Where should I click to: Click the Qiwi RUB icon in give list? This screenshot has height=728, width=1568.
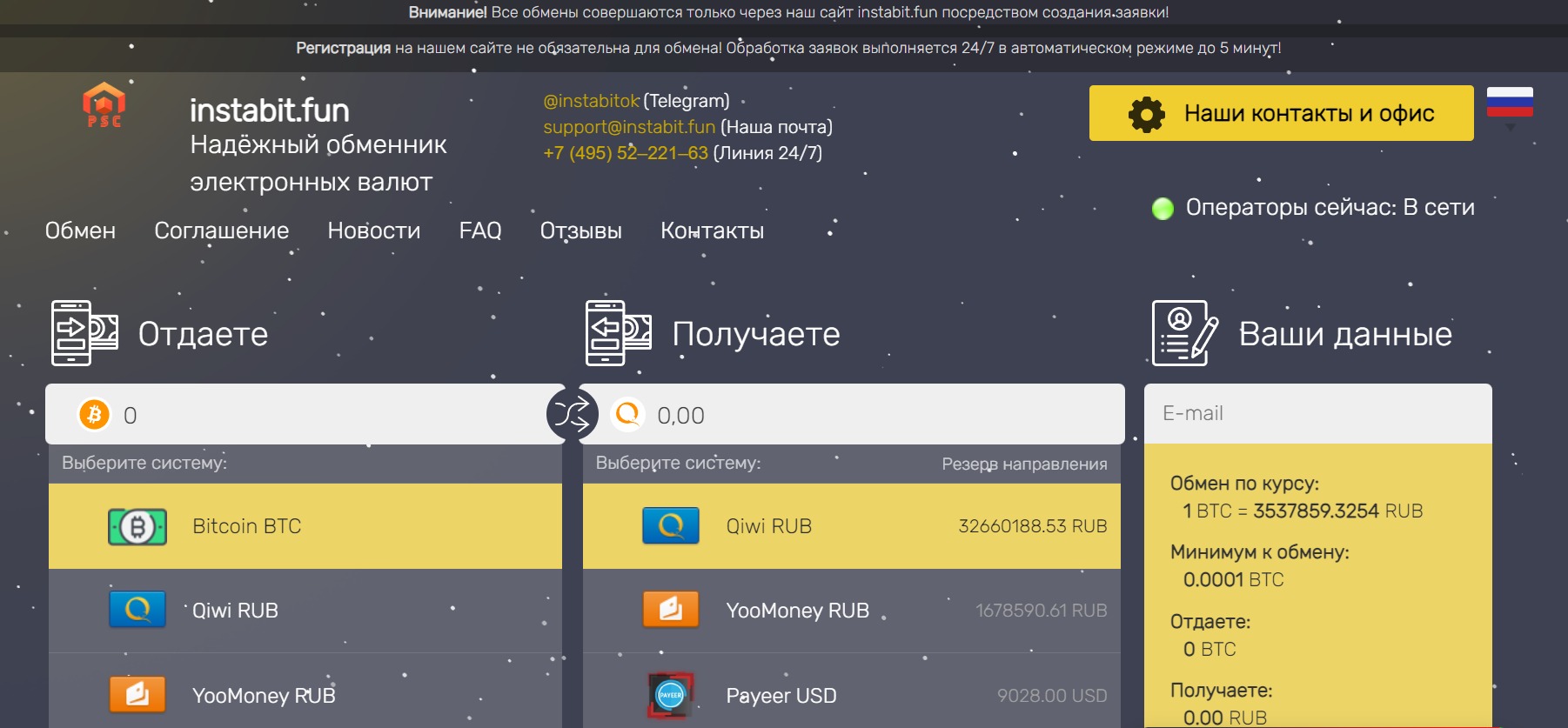[x=137, y=610]
